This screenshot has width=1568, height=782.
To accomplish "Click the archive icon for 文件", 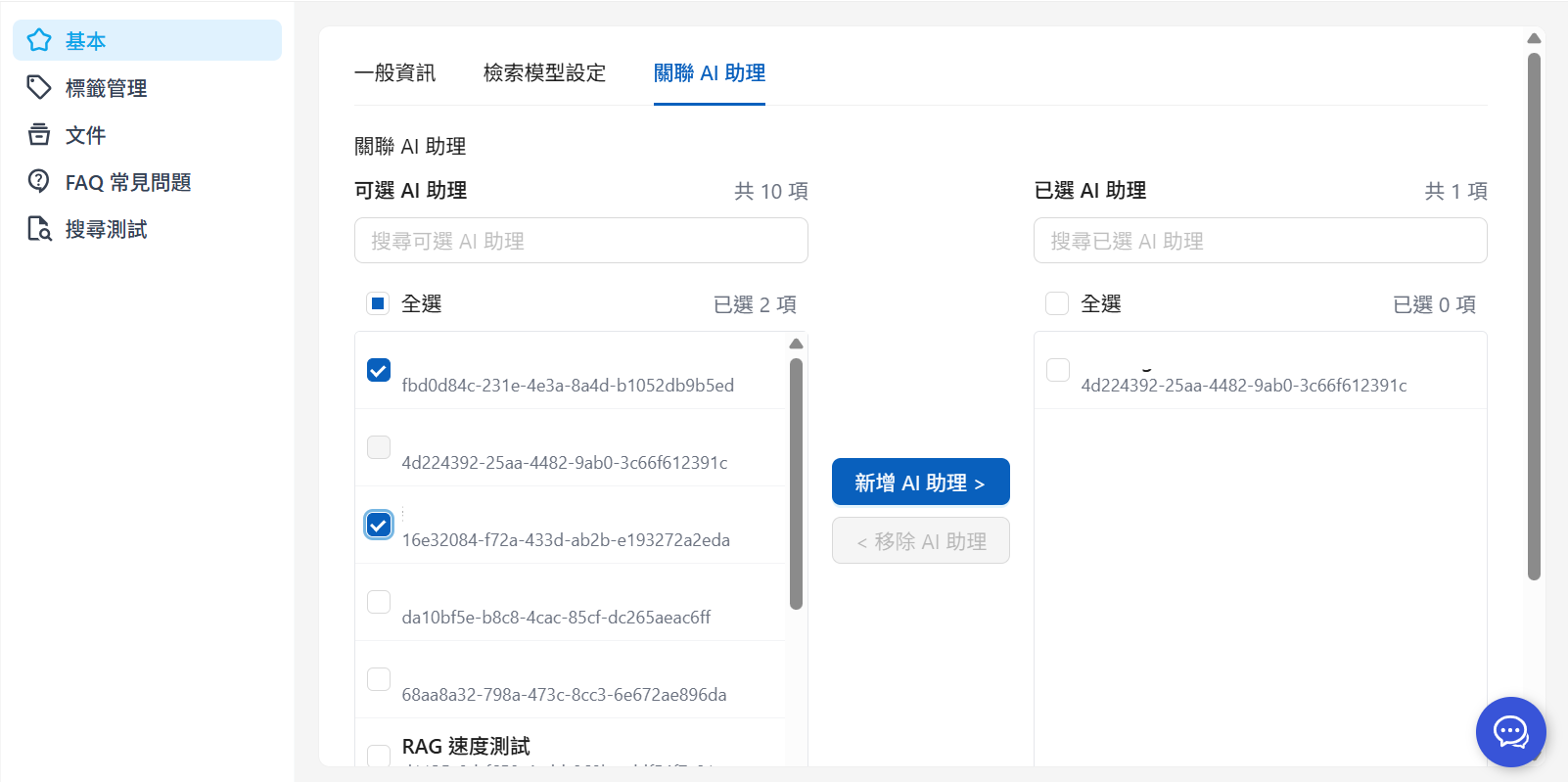I will pyautogui.click(x=39, y=134).
